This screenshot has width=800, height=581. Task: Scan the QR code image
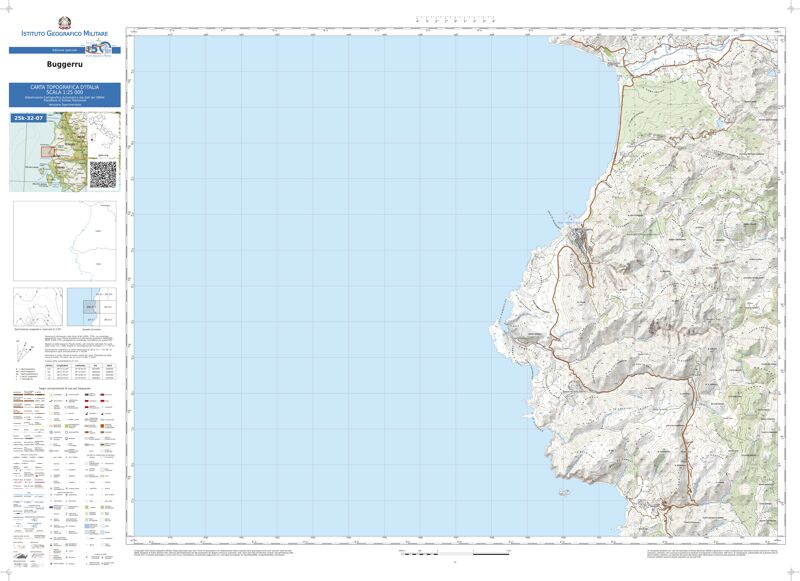103,174
